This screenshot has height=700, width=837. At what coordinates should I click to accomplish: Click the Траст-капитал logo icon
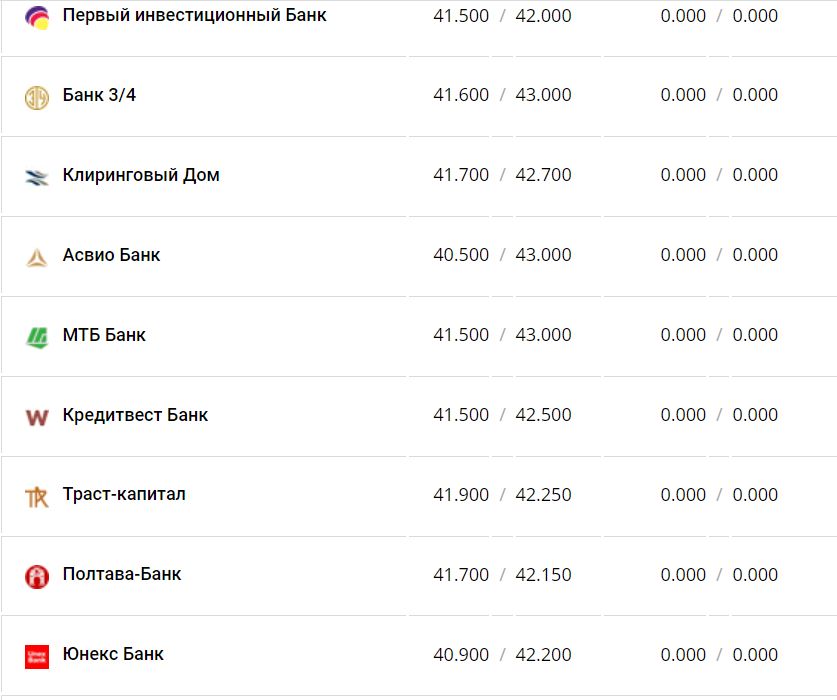(37, 496)
